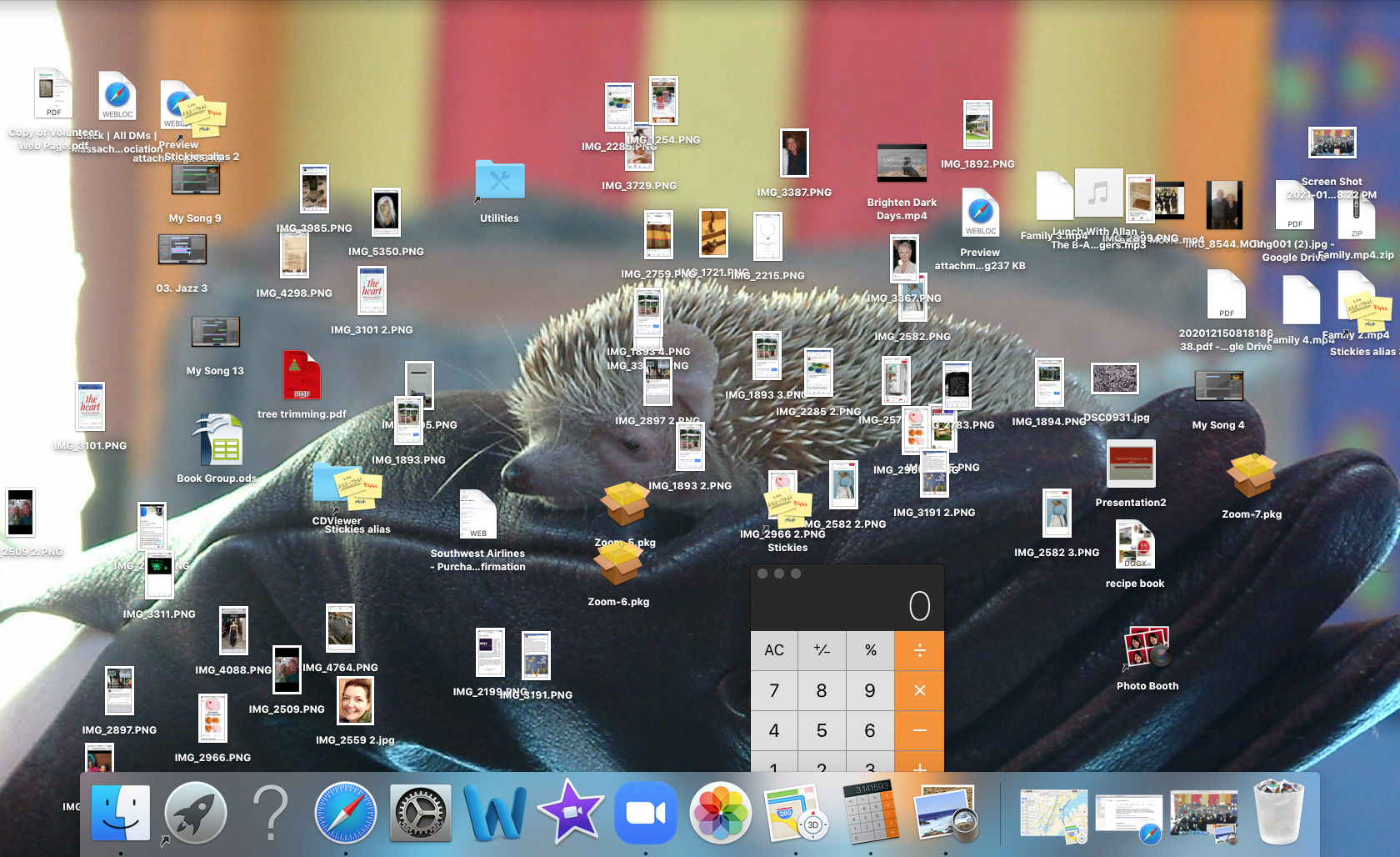Select the Photo Booth desktop icon
1400x857 pixels.
tap(1147, 649)
